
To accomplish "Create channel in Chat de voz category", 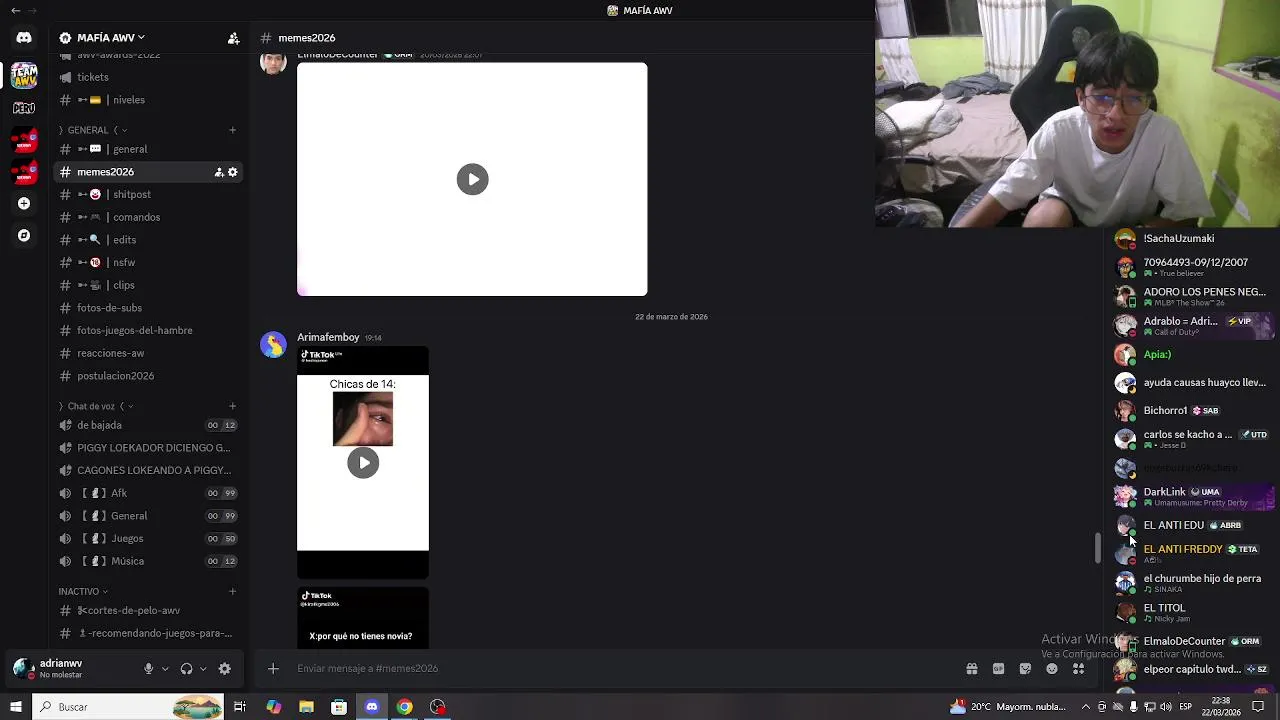I will (x=232, y=406).
